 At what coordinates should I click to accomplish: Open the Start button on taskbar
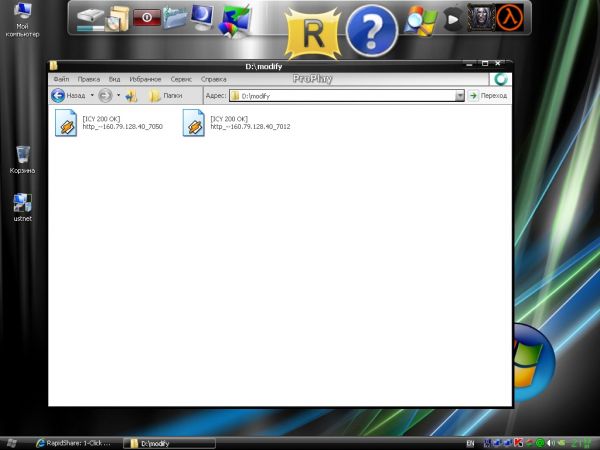(11, 443)
